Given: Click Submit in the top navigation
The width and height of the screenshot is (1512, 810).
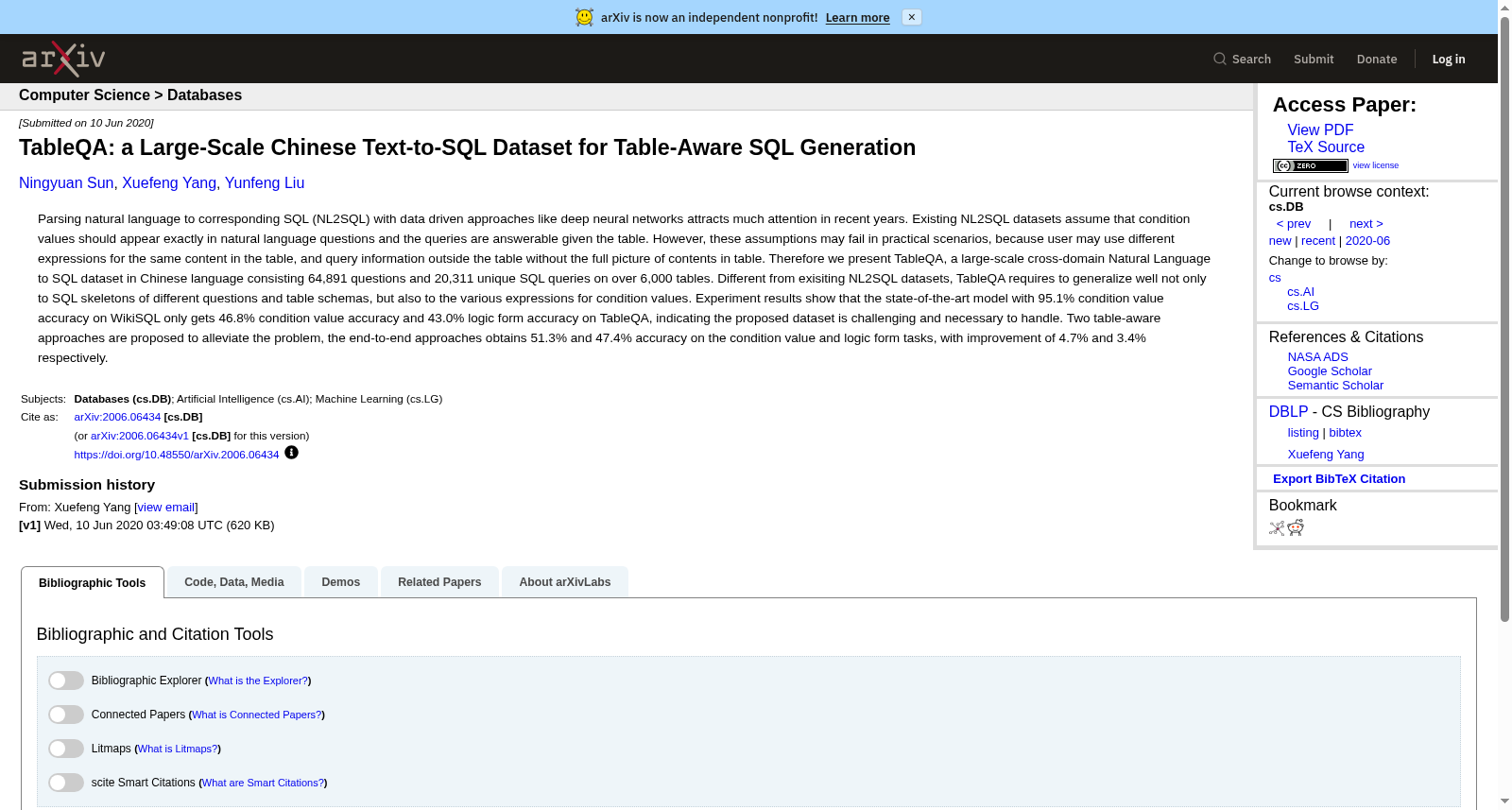Looking at the screenshot, I should pyautogui.click(x=1314, y=59).
